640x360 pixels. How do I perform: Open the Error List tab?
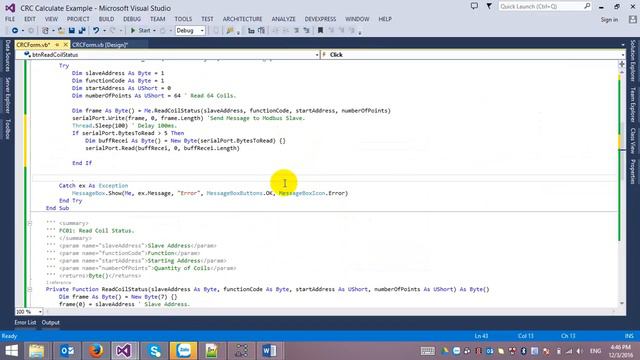click(x=25, y=322)
